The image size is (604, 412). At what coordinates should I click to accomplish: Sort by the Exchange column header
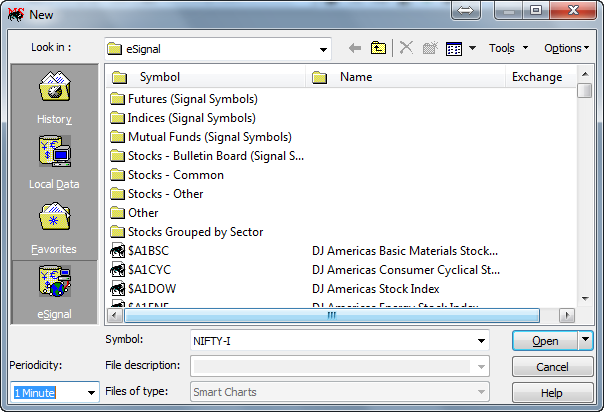541,77
